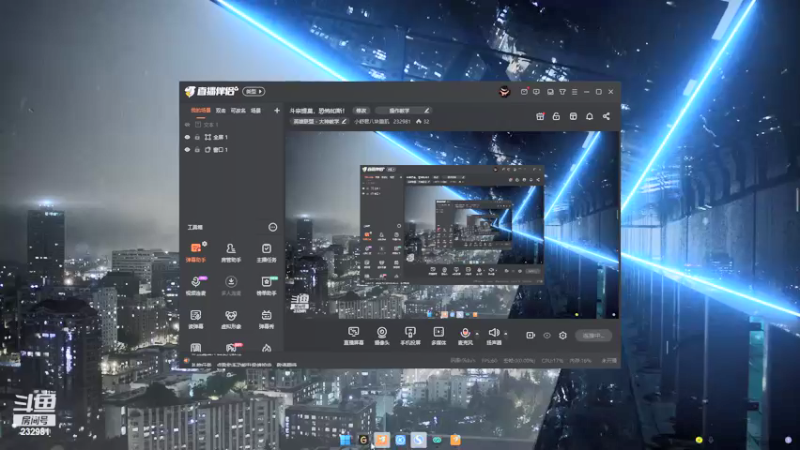Toggle lock on the 窗口 1 source

coord(197,150)
